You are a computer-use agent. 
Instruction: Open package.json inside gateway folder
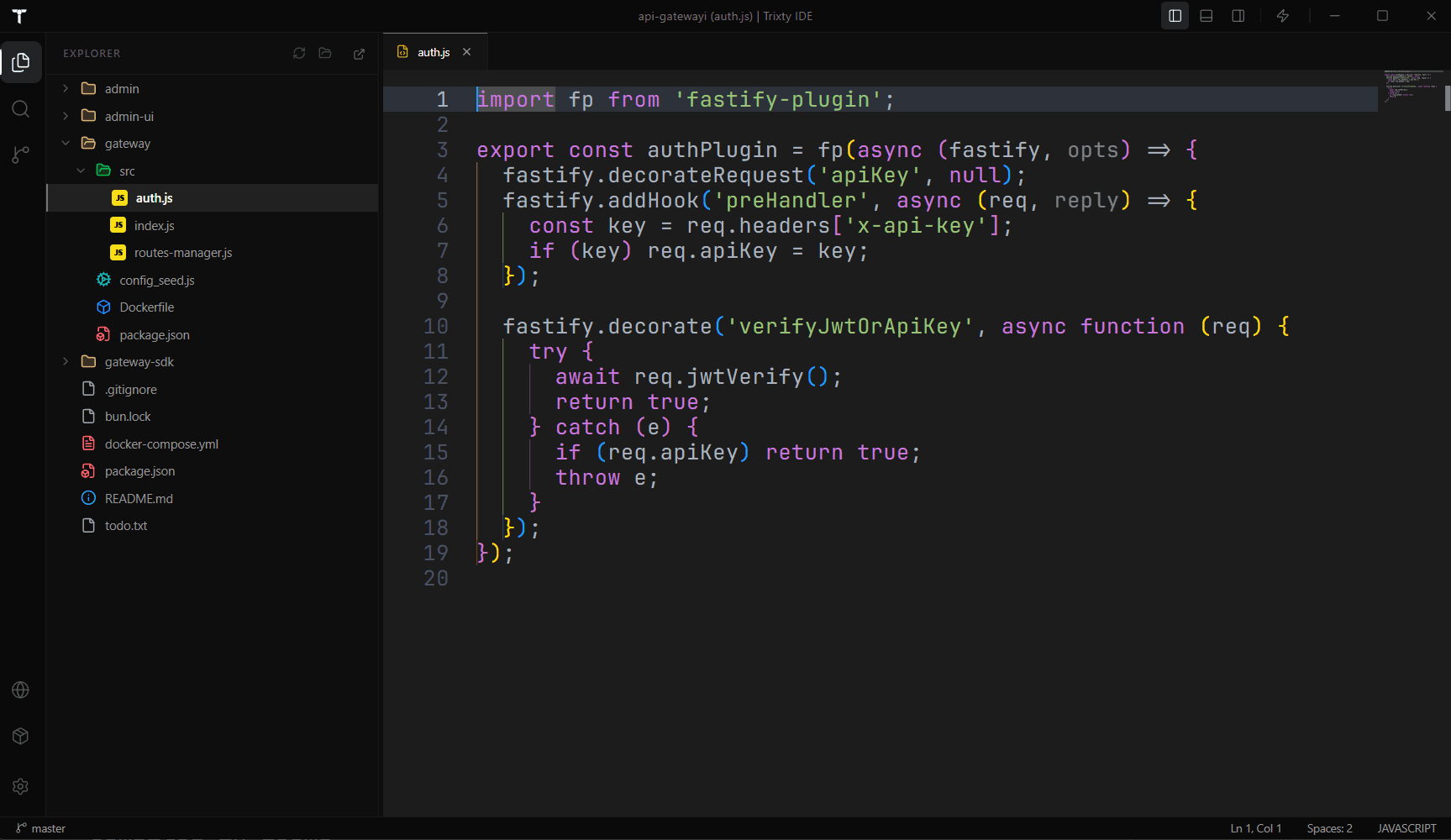(x=212, y=334)
